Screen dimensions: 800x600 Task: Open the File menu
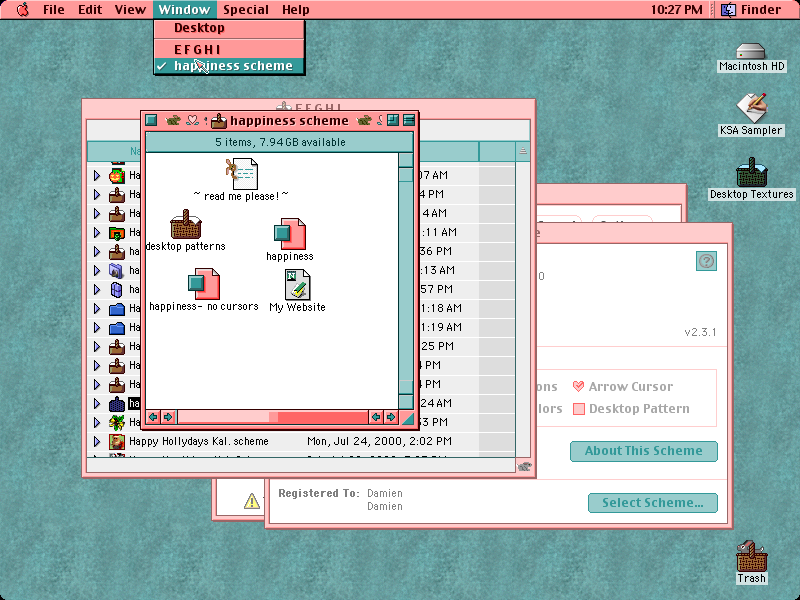(54, 9)
